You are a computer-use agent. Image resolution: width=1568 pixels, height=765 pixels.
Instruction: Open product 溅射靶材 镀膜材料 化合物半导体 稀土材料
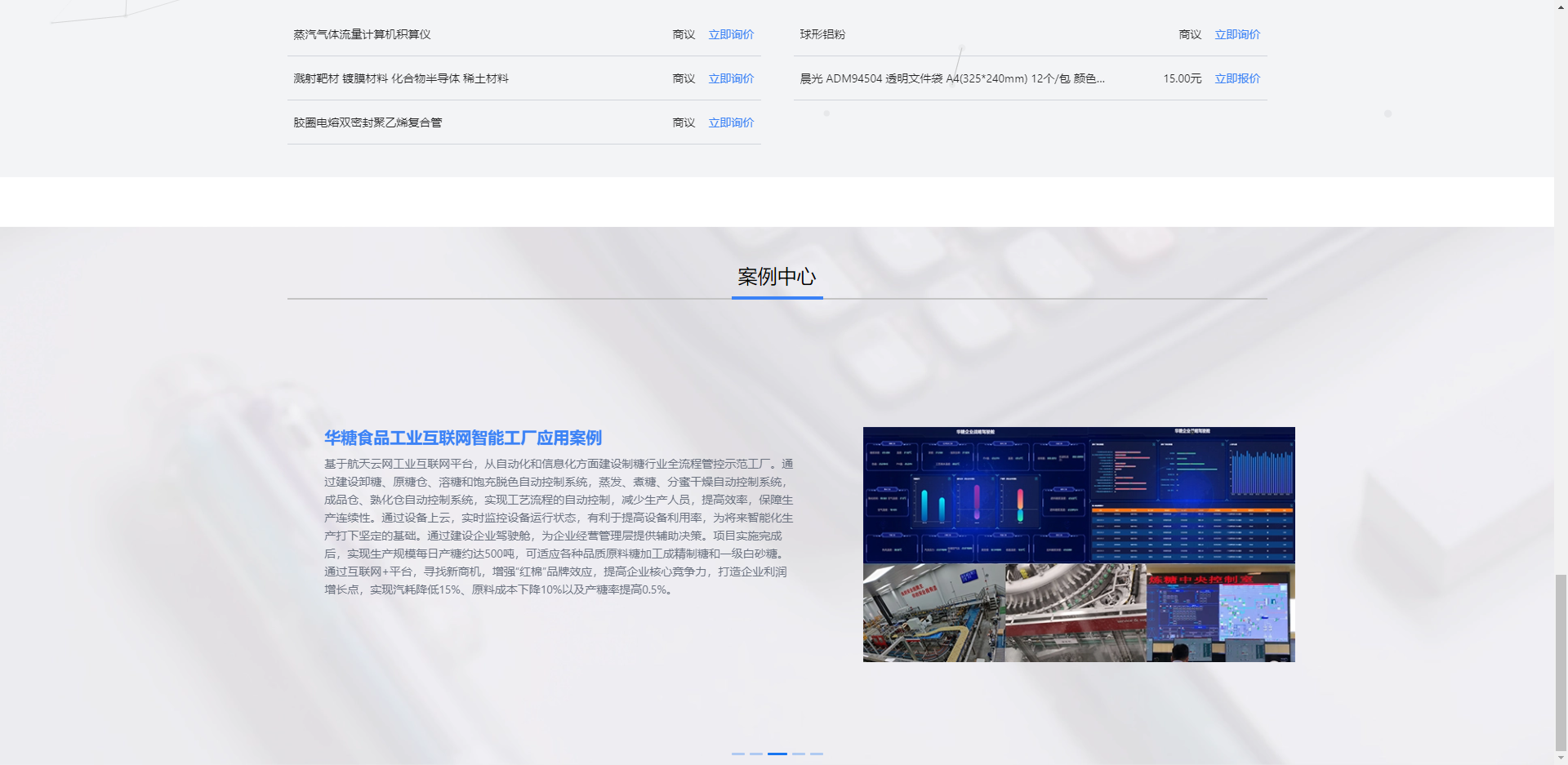coord(401,78)
